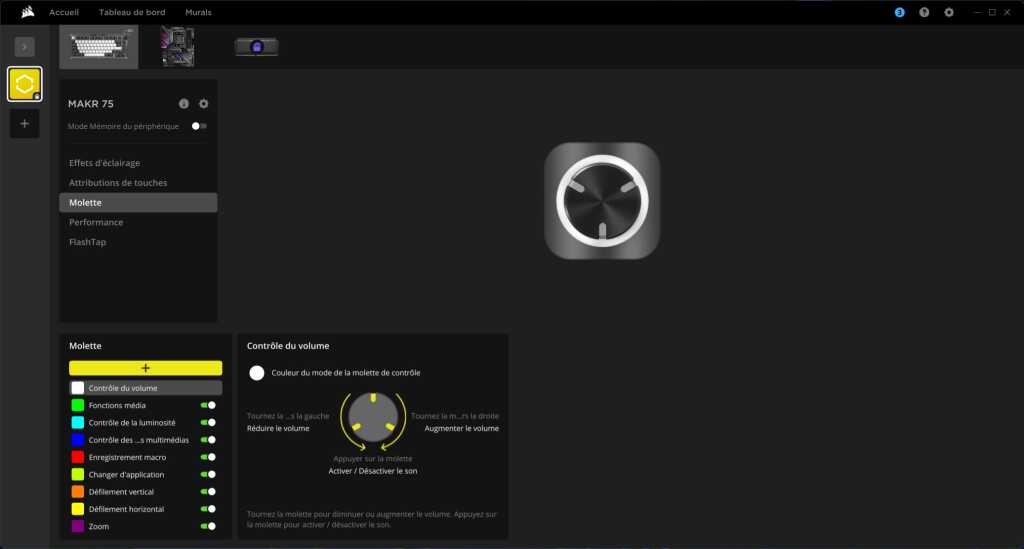Click the Corsair sails logo icon
Screen dimensions: 1024x549
(x=29, y=12)
